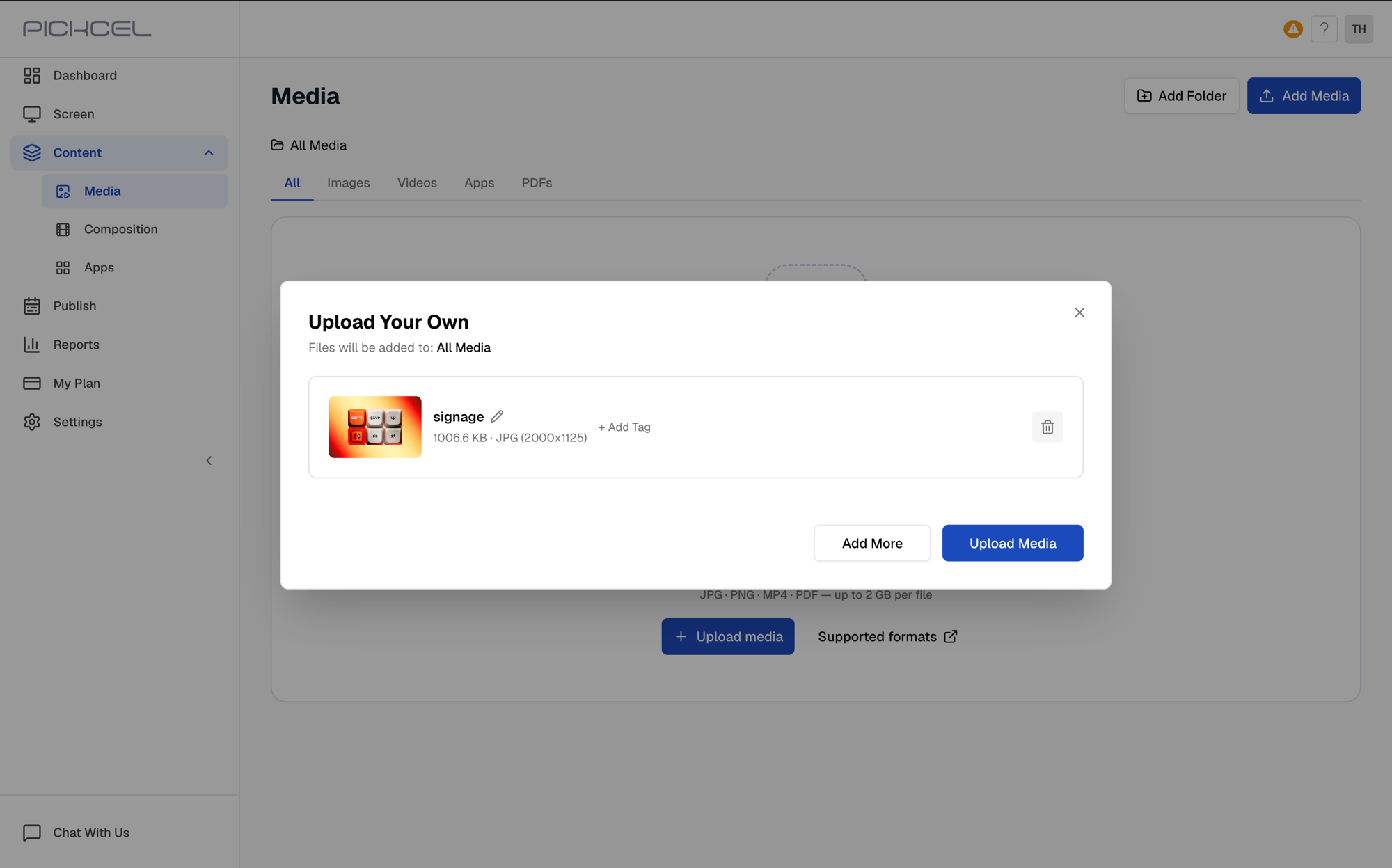Click the Add Media button

coord(1304,95)
